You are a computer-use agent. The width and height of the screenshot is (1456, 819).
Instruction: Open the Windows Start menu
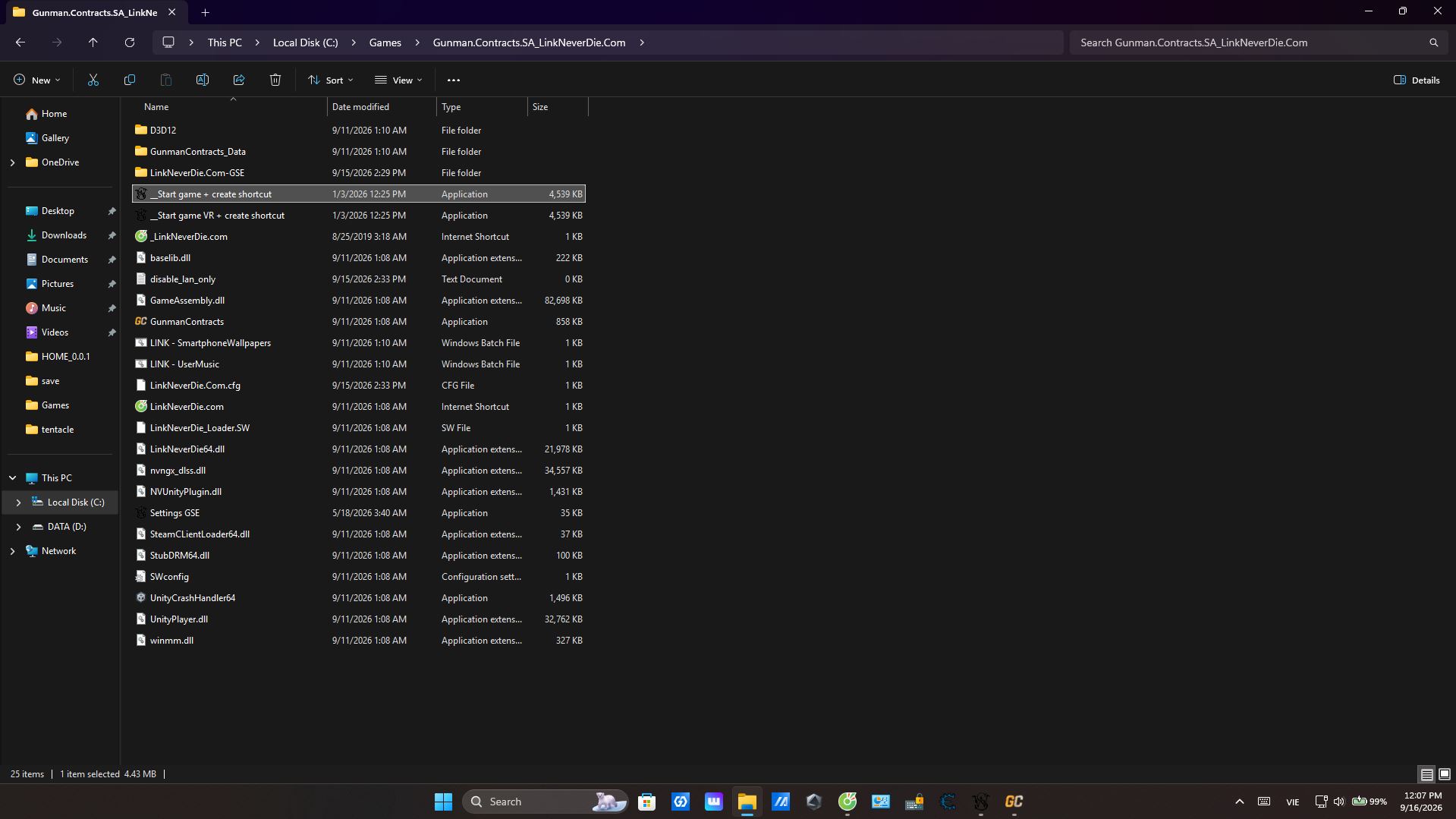pyautogui.click(x=443, y=802)
